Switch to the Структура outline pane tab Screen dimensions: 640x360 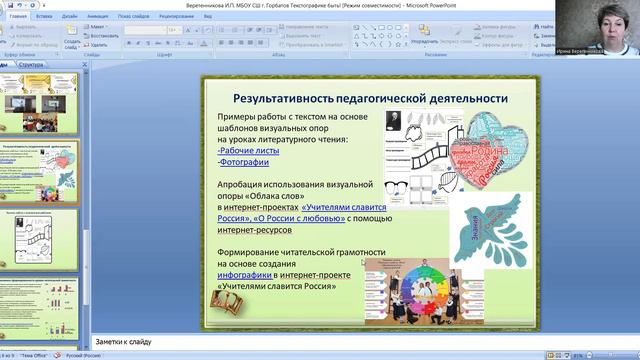click(x=31, y=65)
